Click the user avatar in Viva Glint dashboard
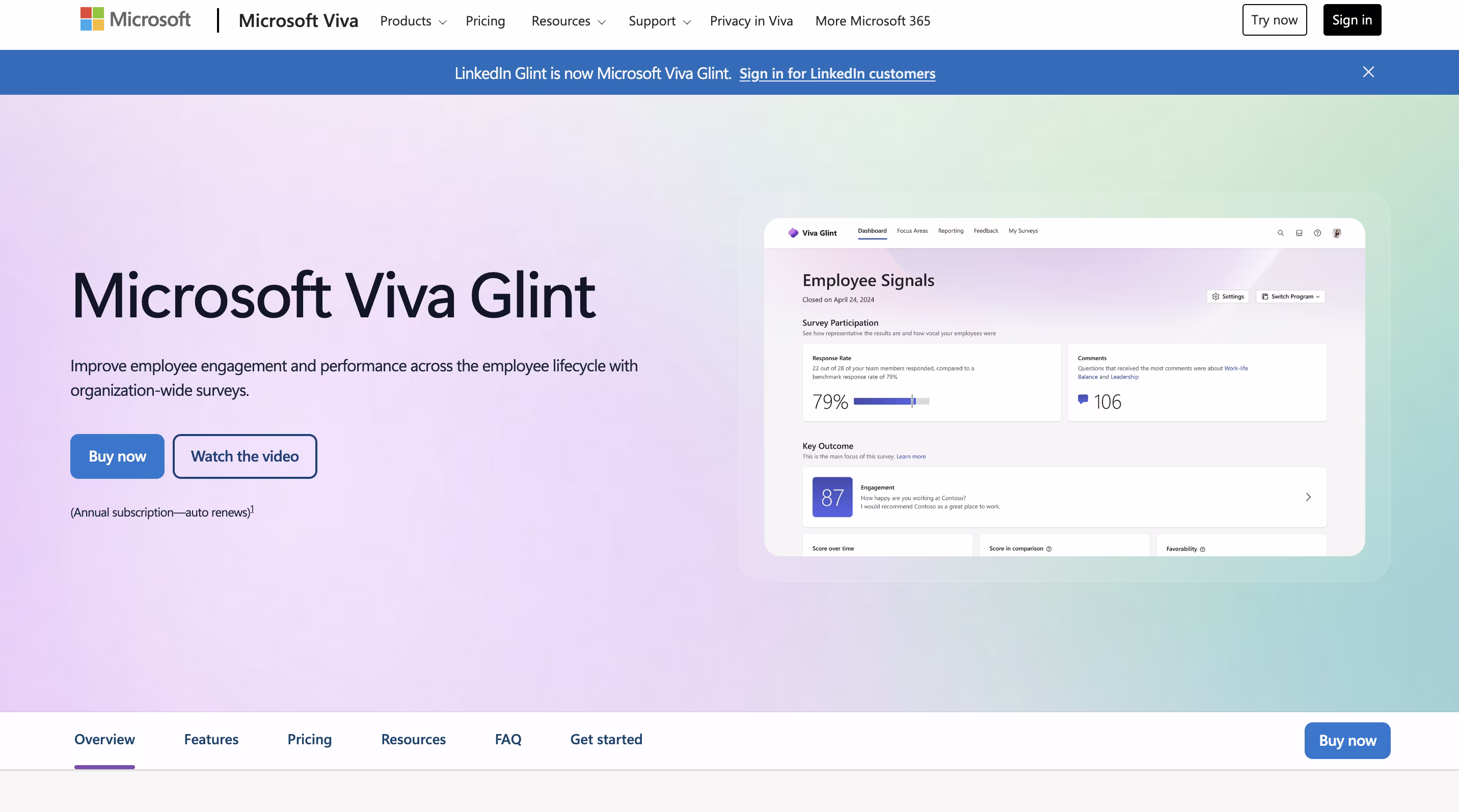The image size is (1459, 812). point(1337,233)
